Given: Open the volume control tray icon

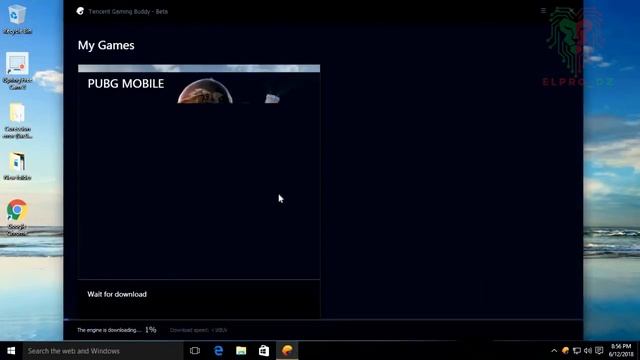Looking at the screenshot, I should [x=588, y=351].
